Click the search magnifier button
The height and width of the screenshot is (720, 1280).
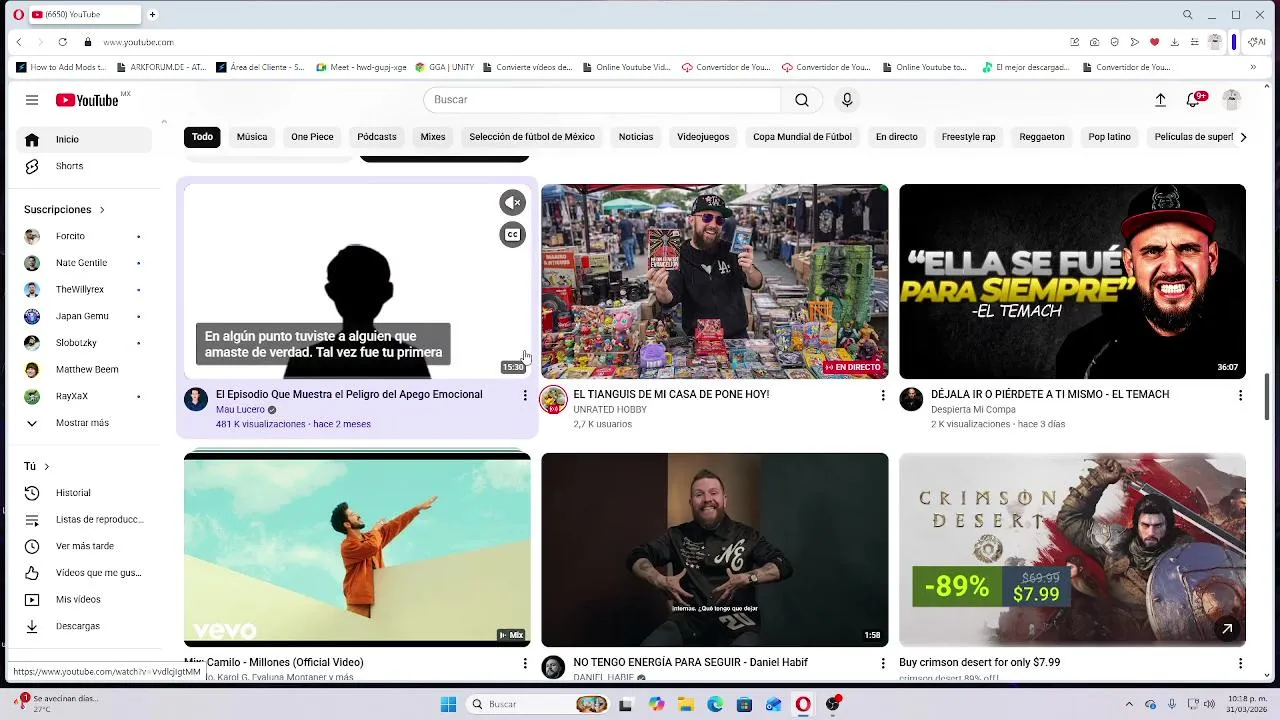click(x=802, y=100)
